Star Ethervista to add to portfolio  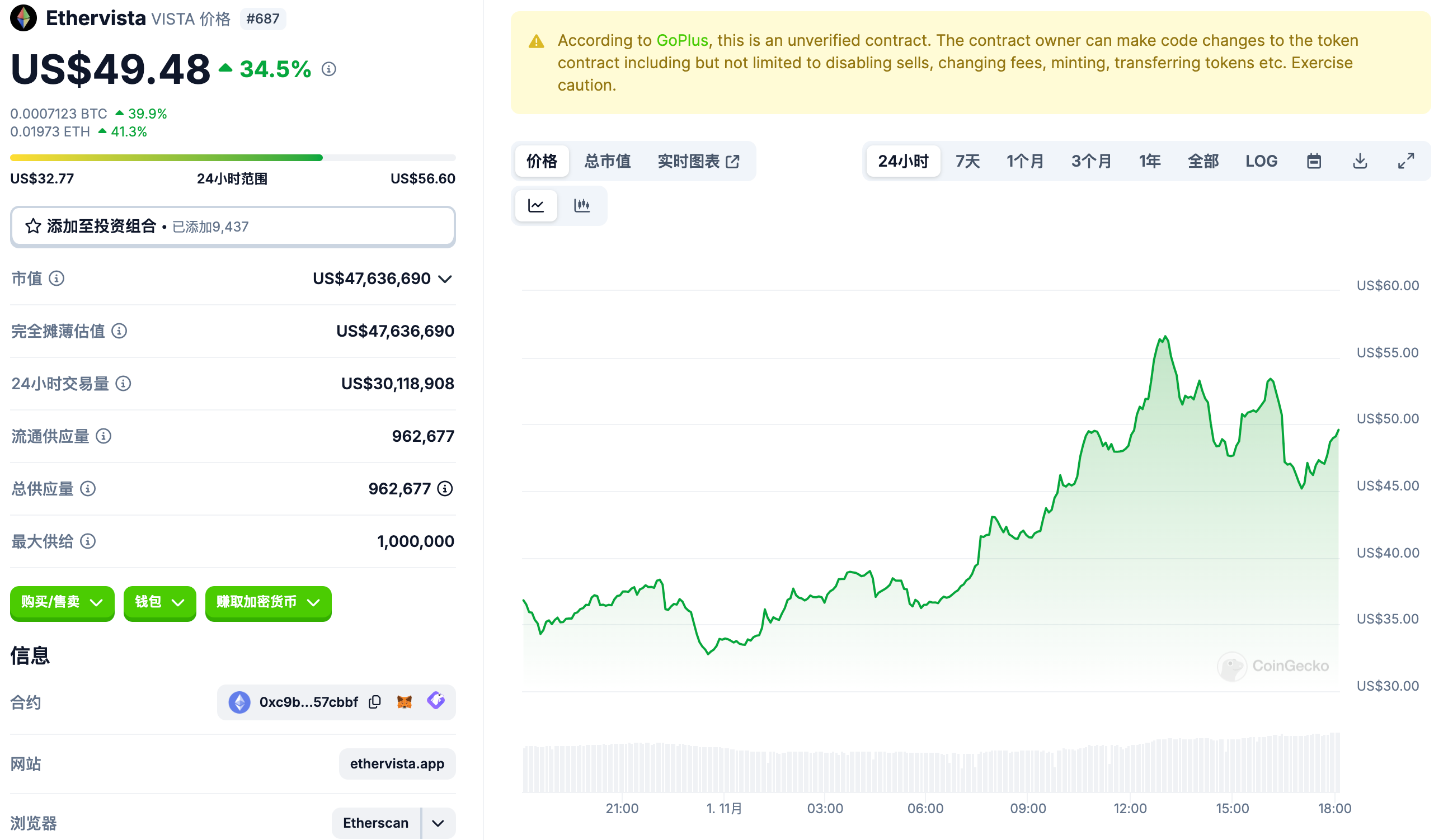tap(33, 226)
